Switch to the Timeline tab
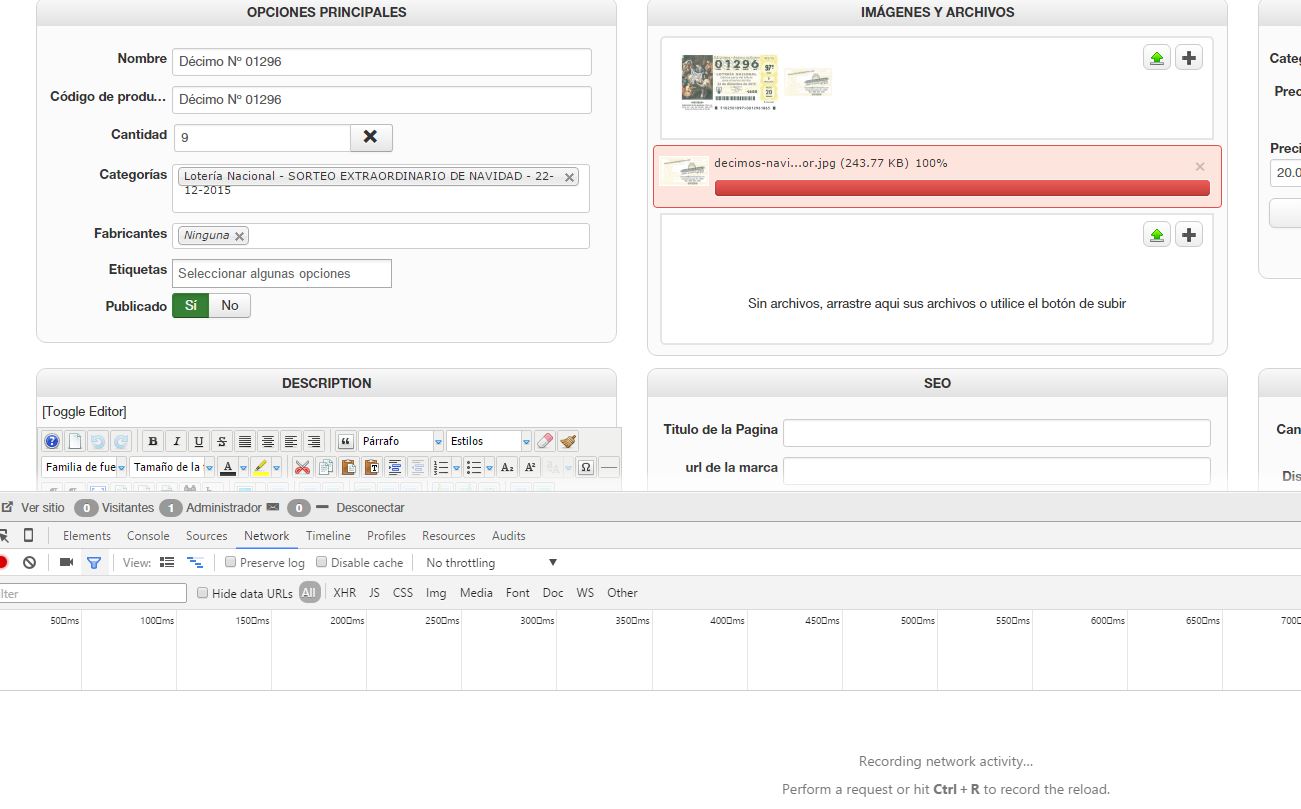This screenshot has width=1301, height=809. 328,536
